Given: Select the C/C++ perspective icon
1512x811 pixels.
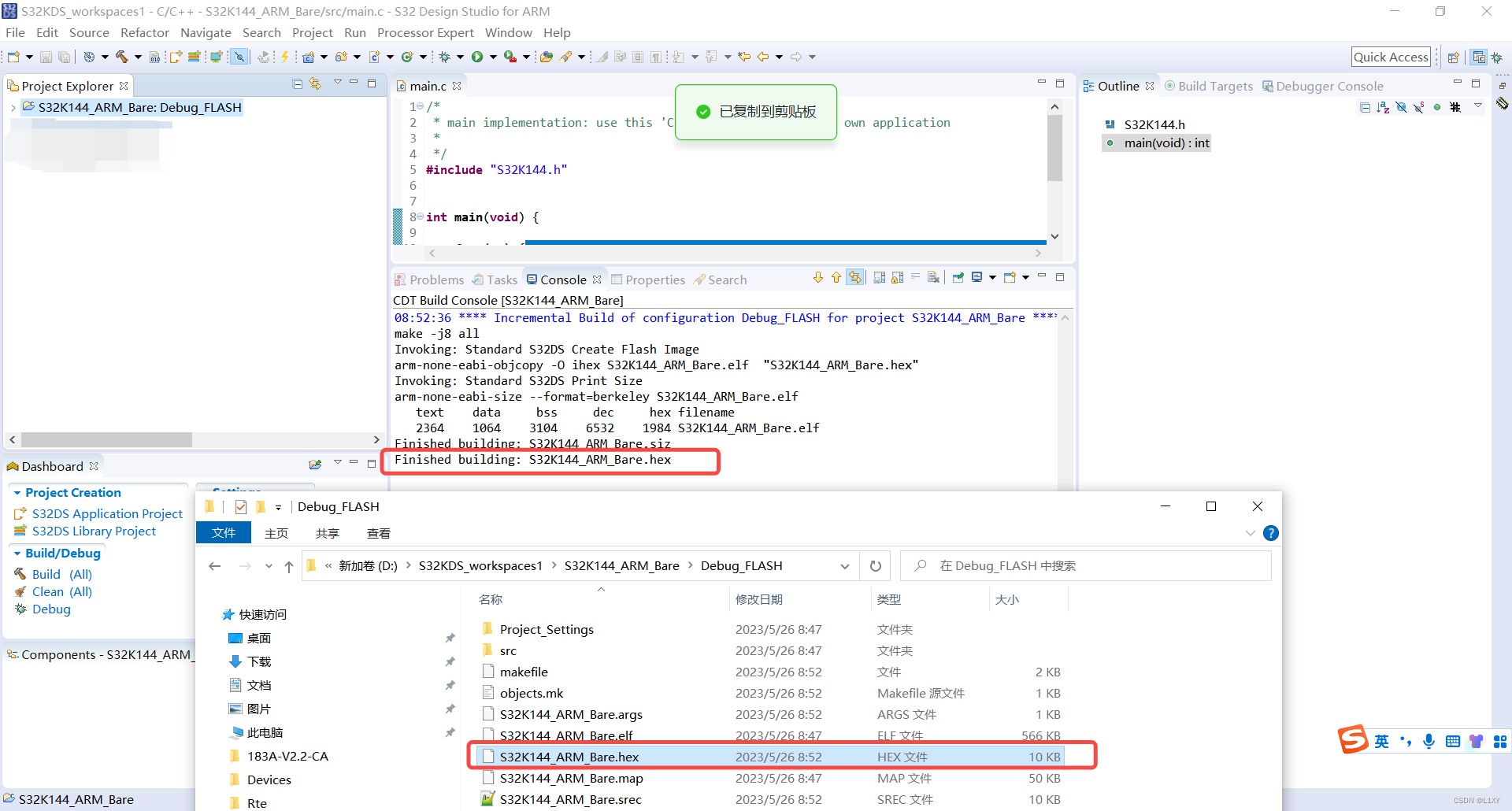Looking at the screenshot, I should (1478, 57).
